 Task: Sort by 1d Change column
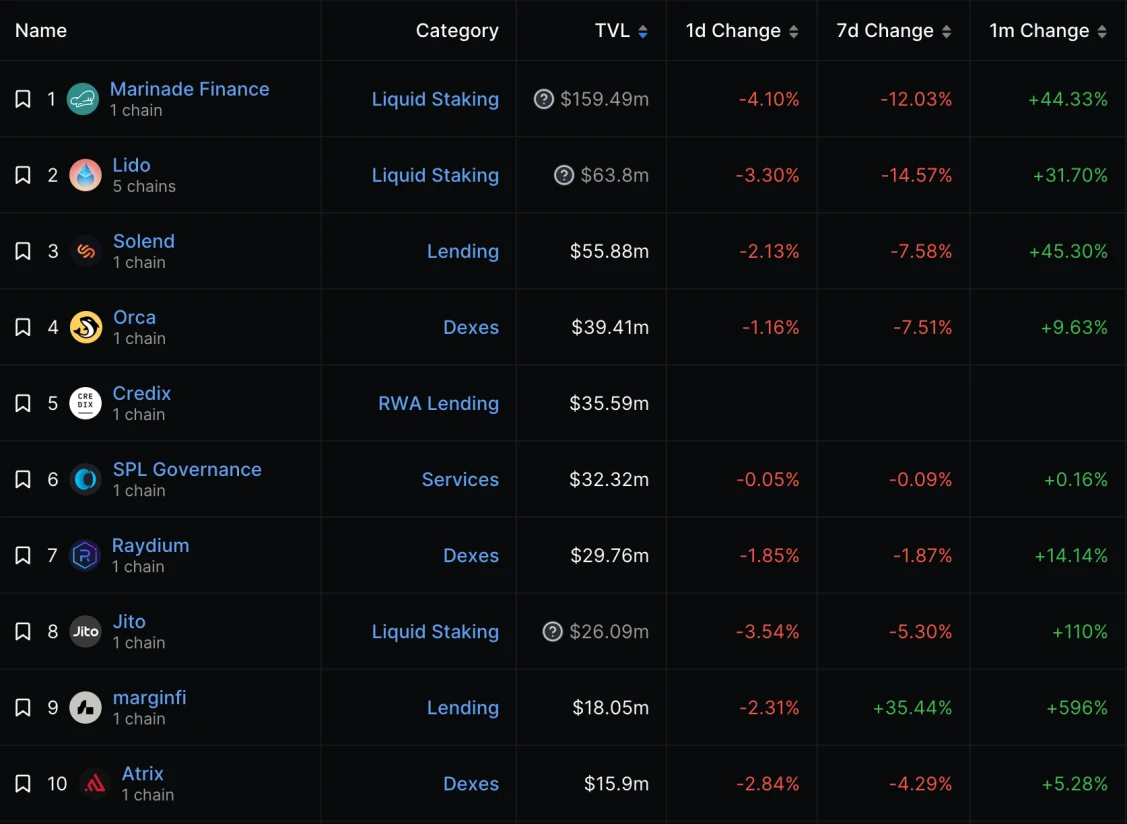pyautogui.click(x=741, y=31)
